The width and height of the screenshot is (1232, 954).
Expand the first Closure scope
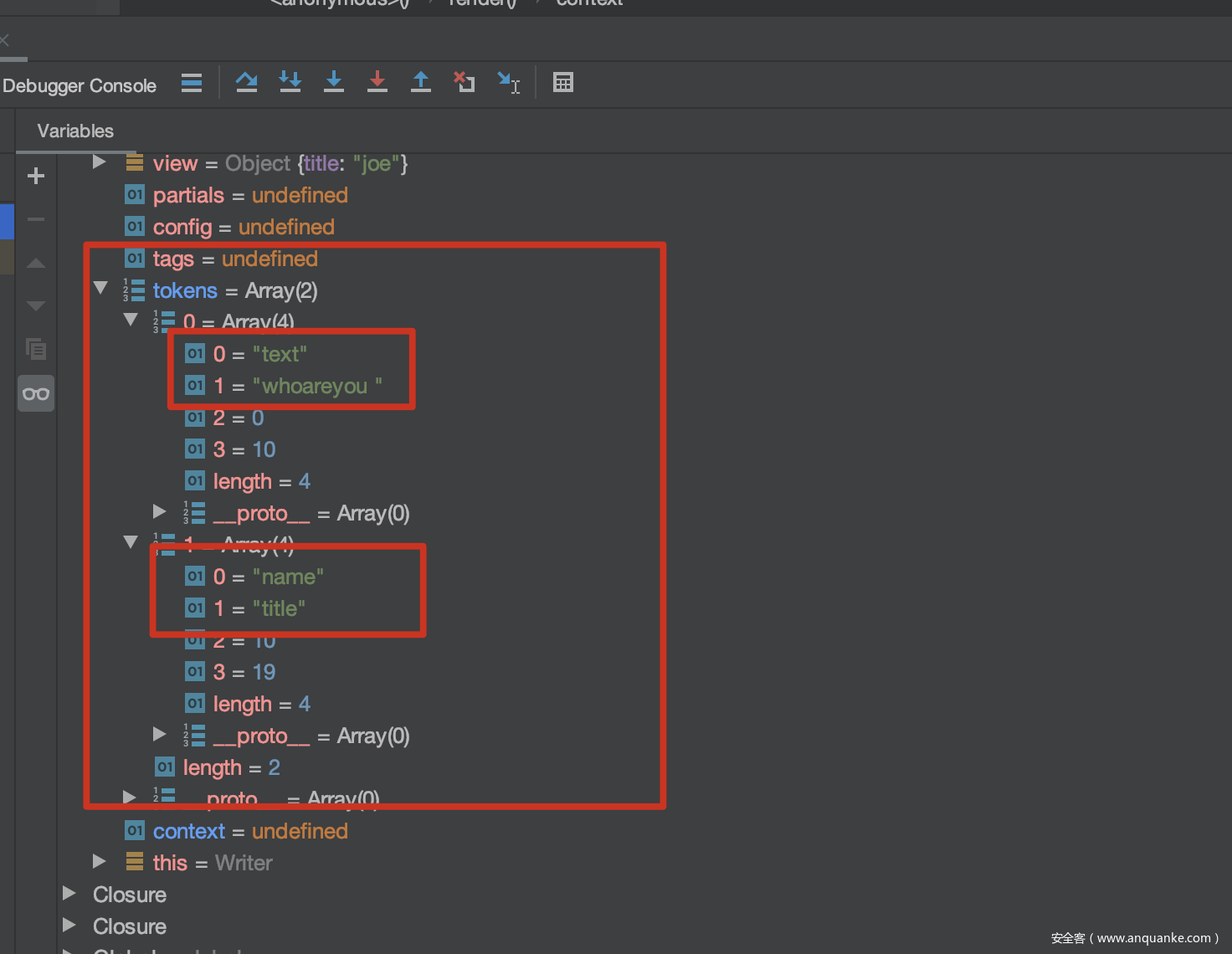click(x=69, y=893)
